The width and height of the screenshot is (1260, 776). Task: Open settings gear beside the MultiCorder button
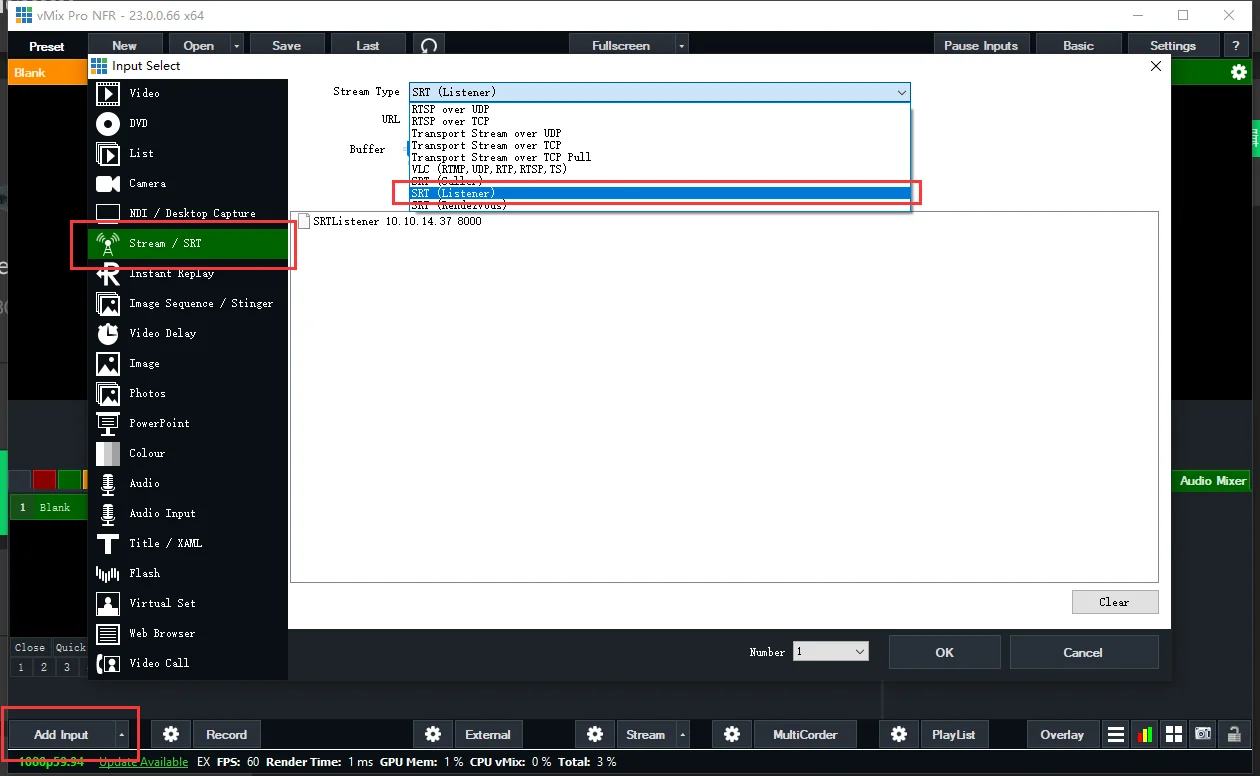pos(732,734)
